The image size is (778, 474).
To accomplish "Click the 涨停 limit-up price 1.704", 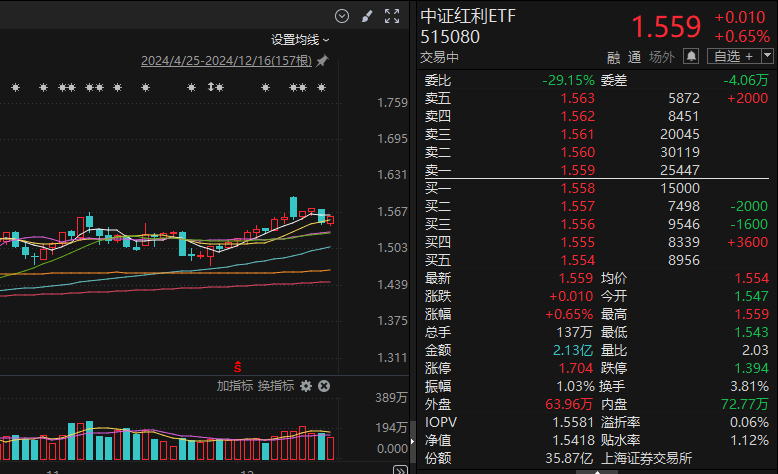I will point(576,368).
